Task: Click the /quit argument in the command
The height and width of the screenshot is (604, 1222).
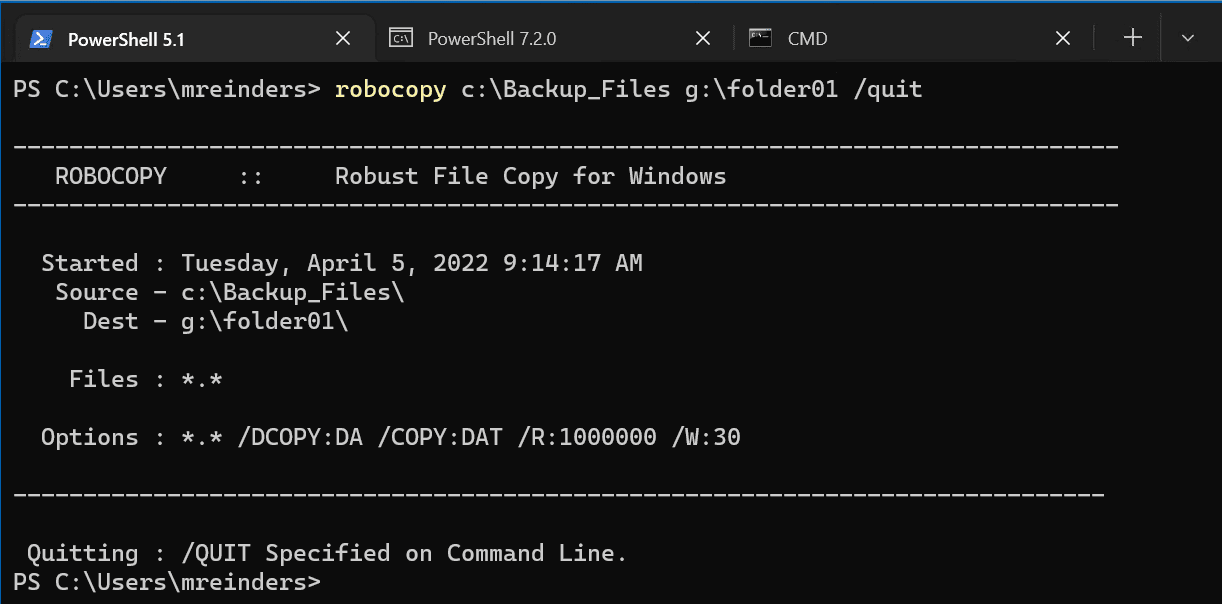Action: click(887, 90)
